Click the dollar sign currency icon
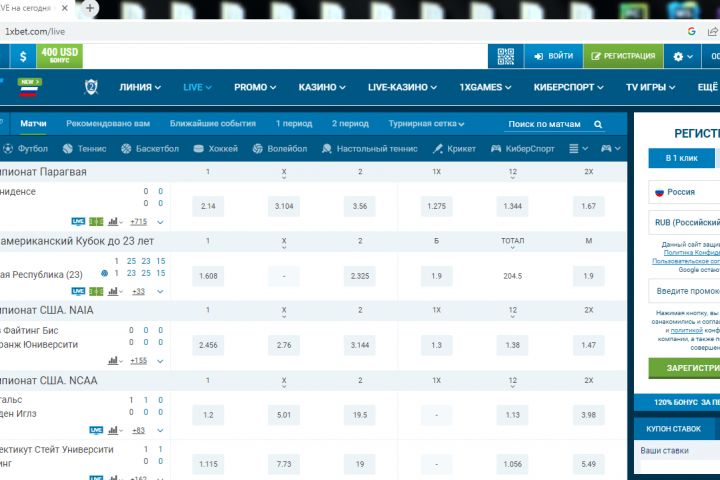Image resolution: width=720 pixels, height=480 pixels. 23,56
